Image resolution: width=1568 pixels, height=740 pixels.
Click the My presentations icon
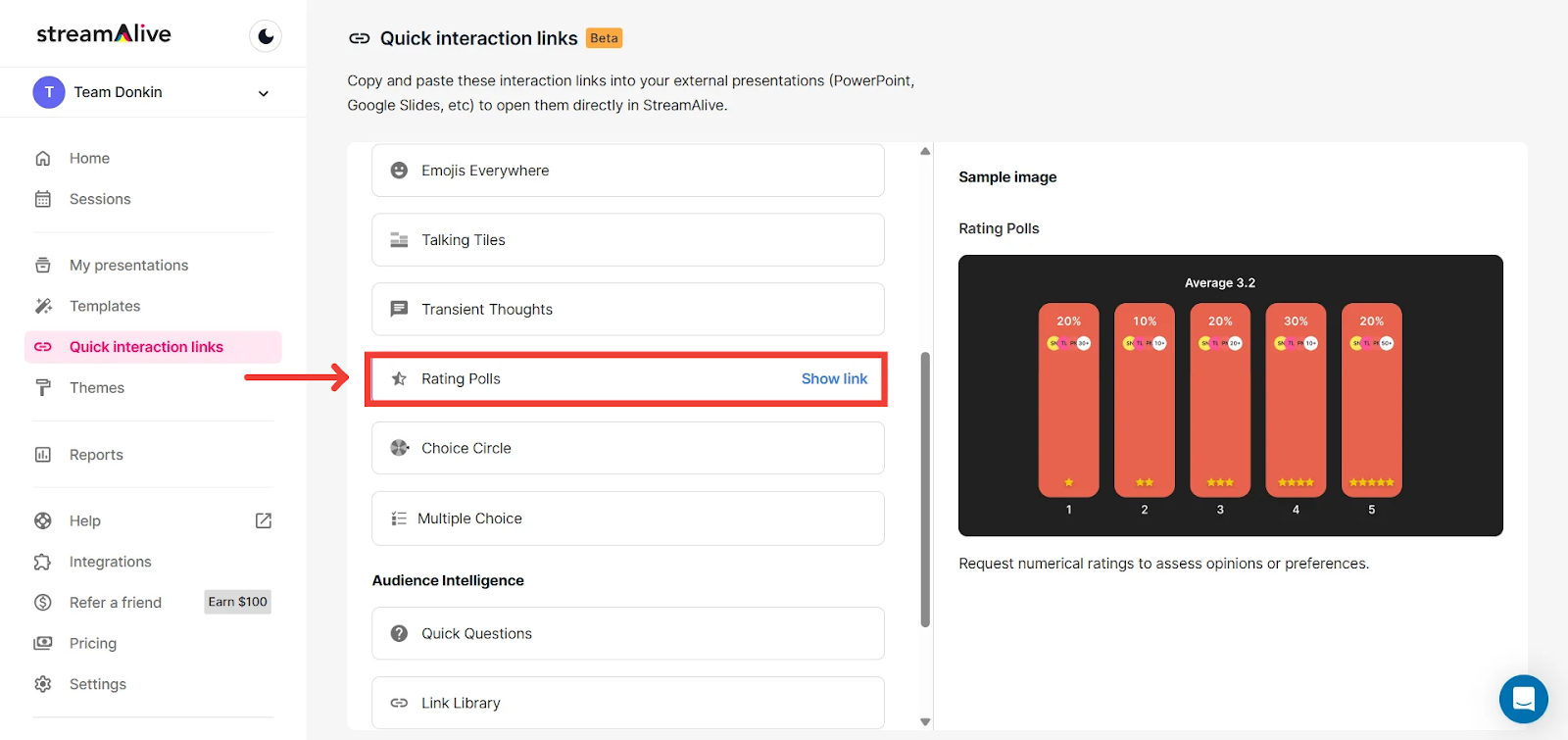click(x=43, y=266)
